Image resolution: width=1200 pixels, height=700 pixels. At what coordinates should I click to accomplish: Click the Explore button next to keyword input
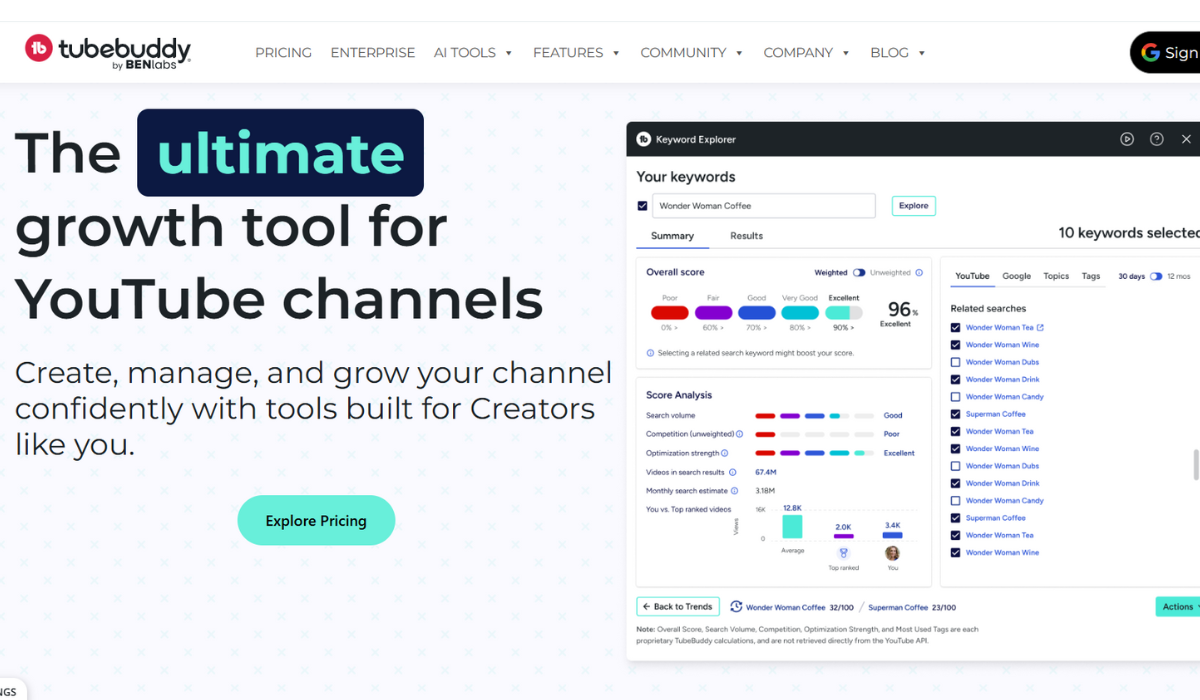coord(913,206)
